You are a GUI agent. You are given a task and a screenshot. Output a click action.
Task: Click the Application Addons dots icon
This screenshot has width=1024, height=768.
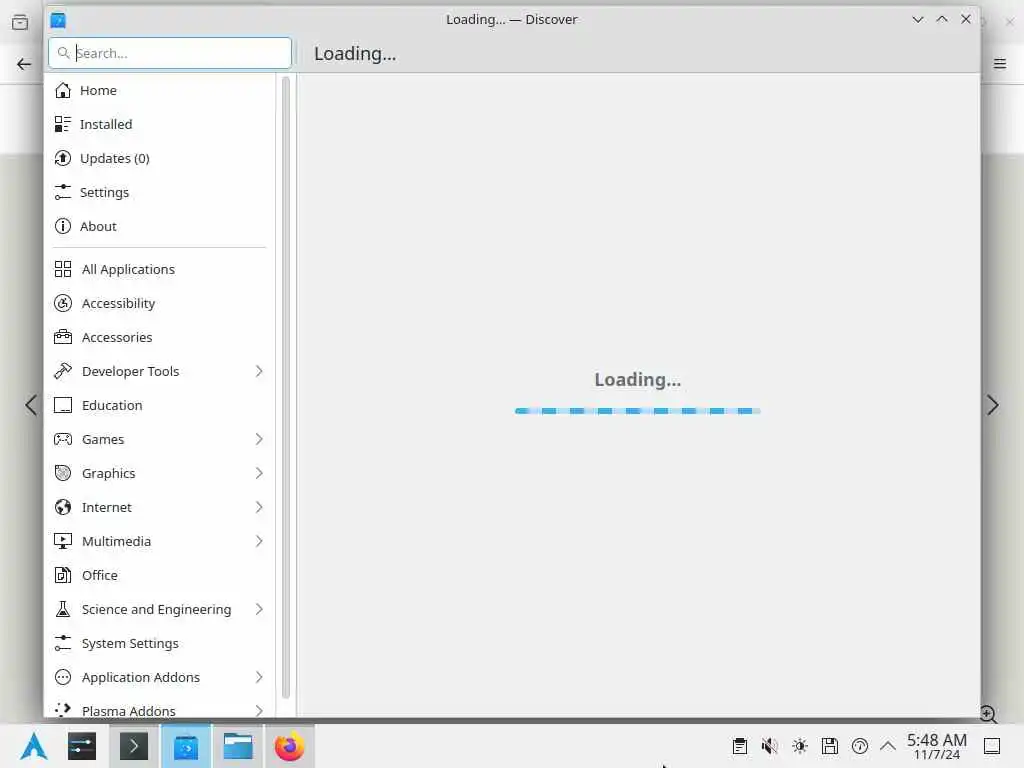(x=63, y=677)
